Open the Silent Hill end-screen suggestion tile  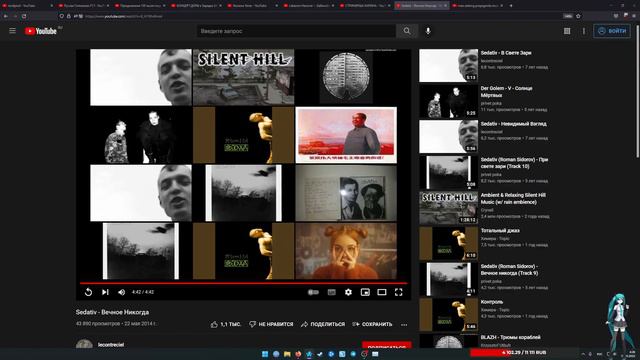(243, 77)
